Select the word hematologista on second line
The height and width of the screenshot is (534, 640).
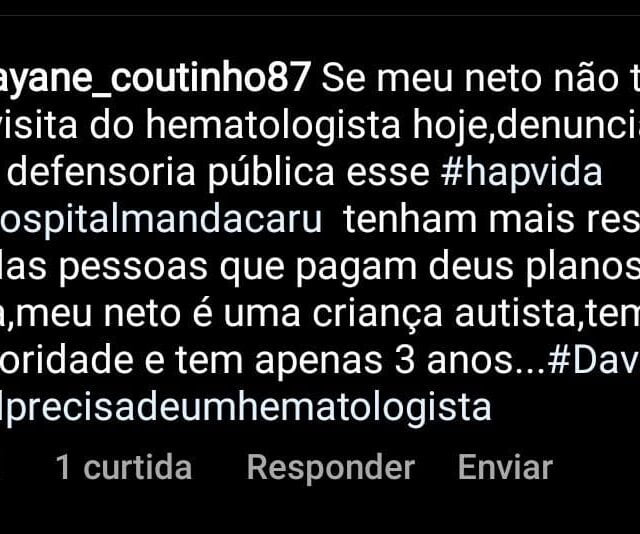click(x=273, y=126)
